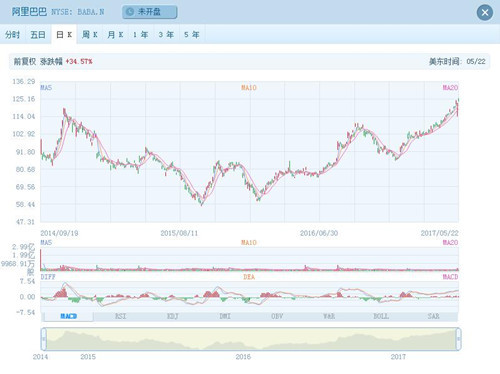Switch to the 分时 intraday tab
This screenshot has height=374, width=500.
13,34
